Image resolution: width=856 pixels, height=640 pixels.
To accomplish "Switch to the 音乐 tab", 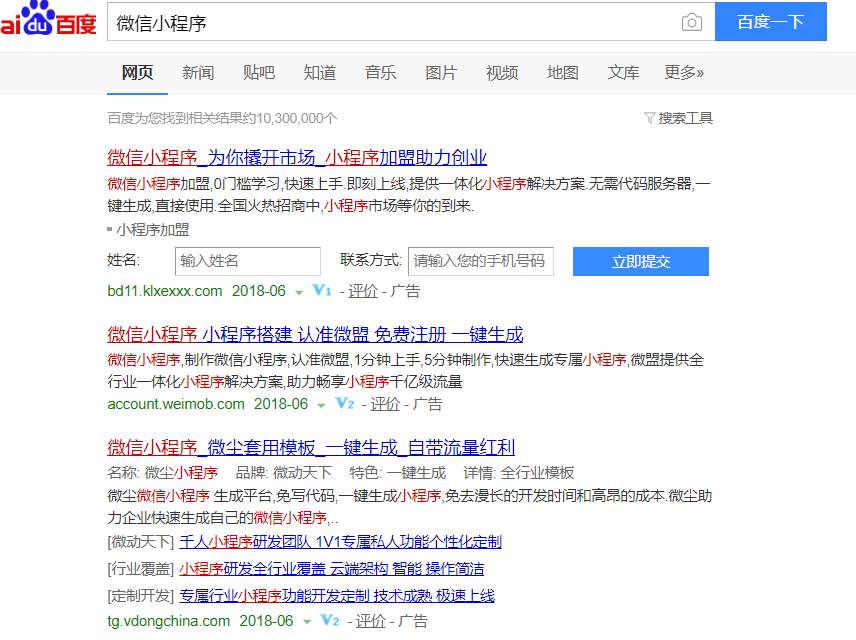I will tap(380, 72).
